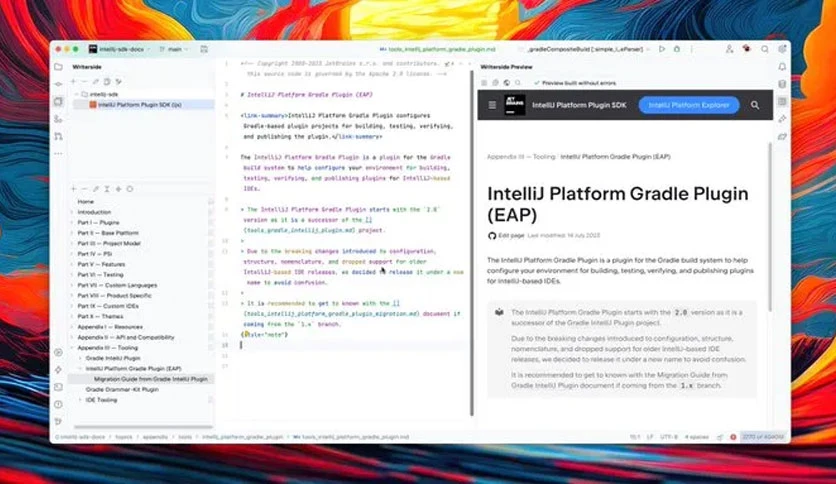The image size is (836, 484).
Task: Select Migration Guide from Gradle IntelliJ Plugin
Action: [151, 379]
